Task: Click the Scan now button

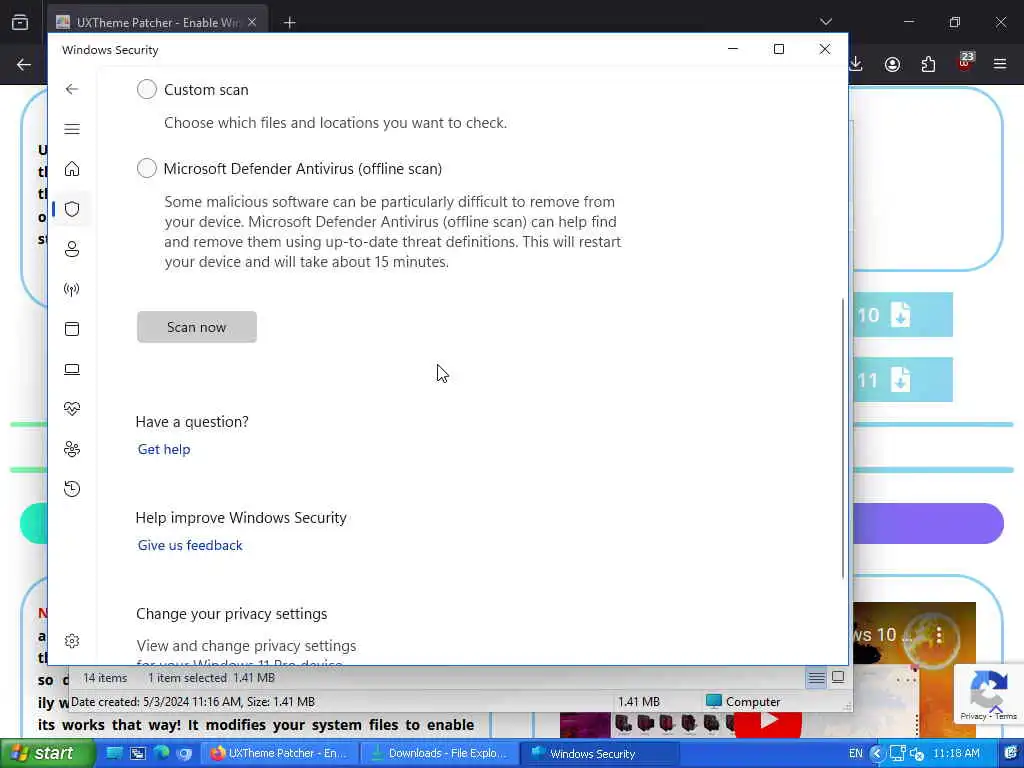Action: (197, 327)
